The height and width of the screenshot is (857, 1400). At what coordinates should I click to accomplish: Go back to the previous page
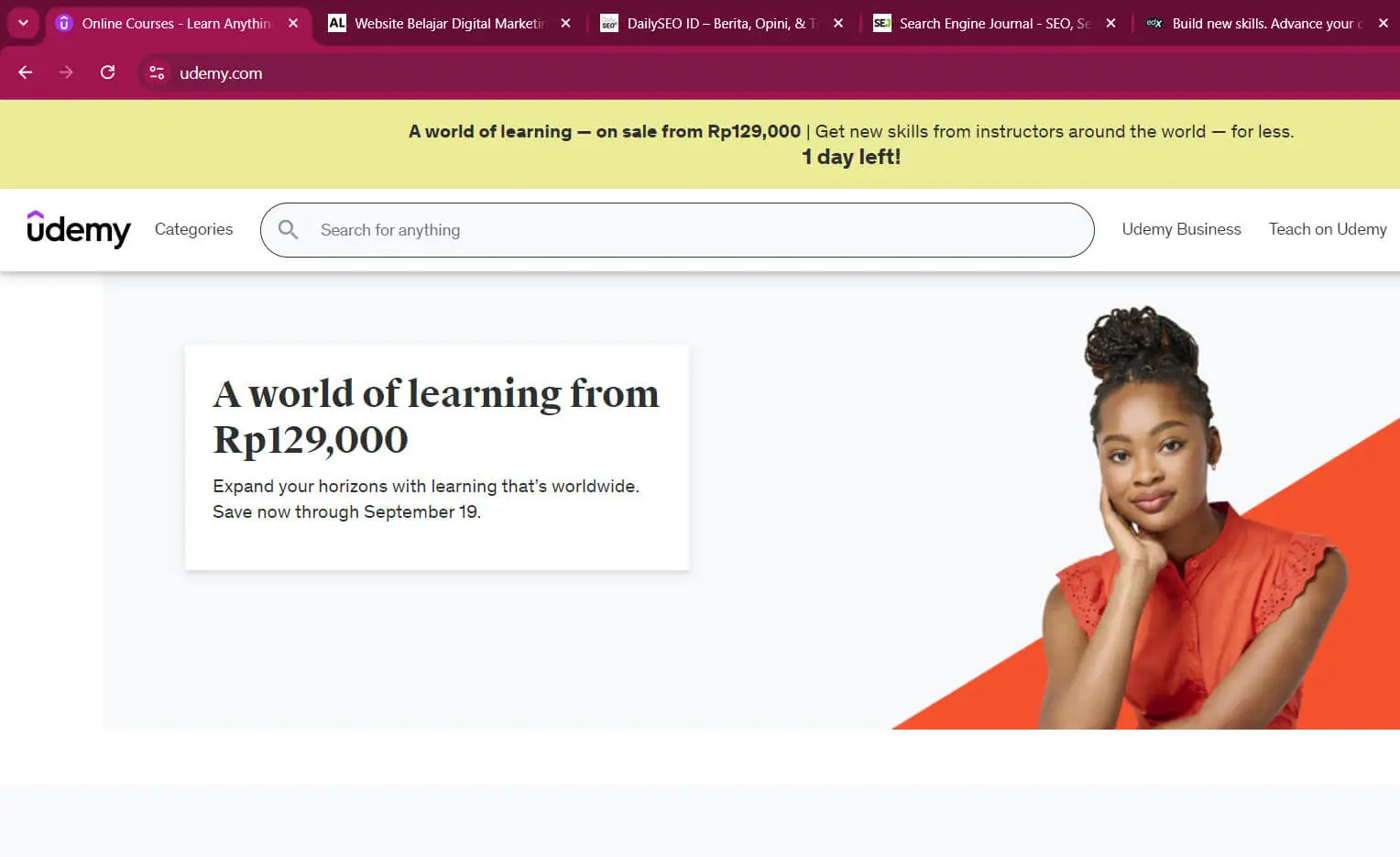[x=26, y=72]
